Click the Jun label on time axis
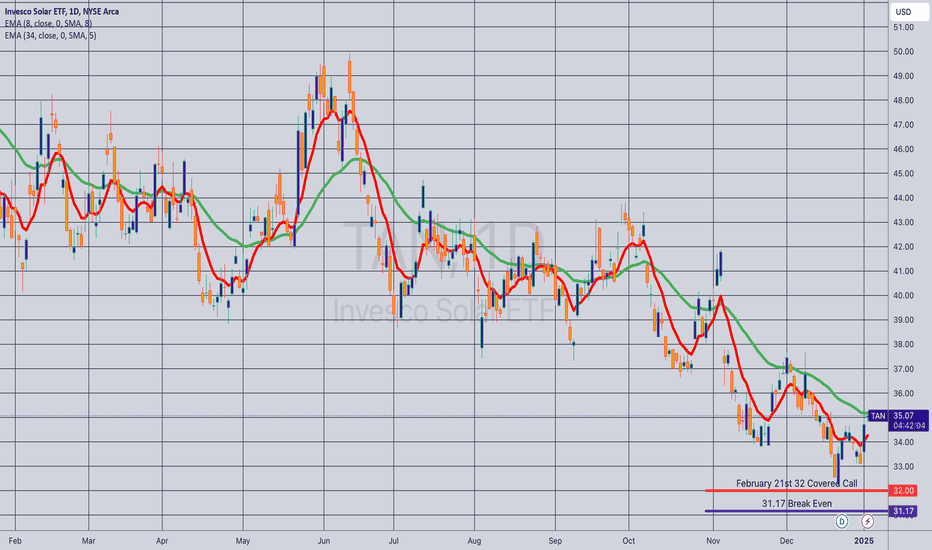 pos(324,541)
